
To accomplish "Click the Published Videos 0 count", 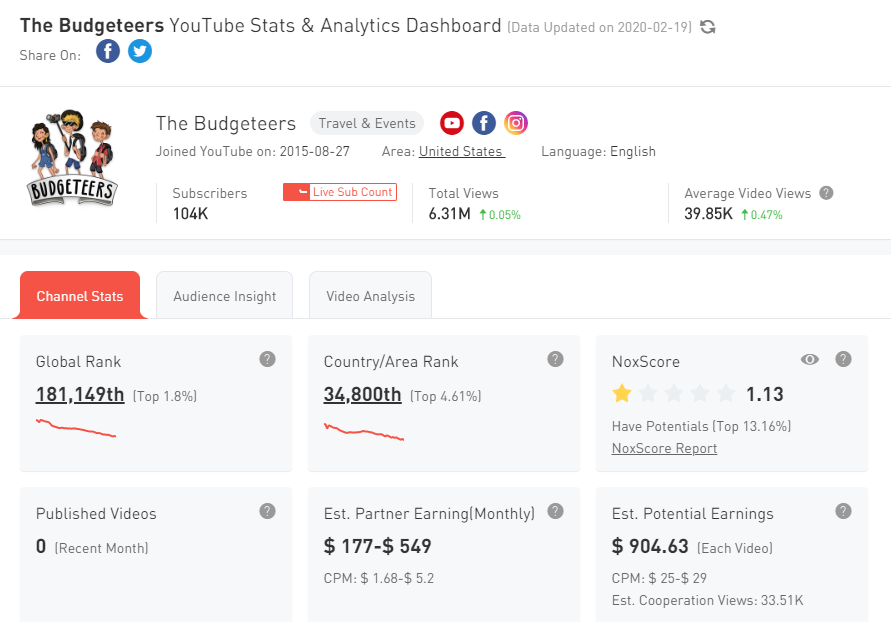I will (41, 546).
